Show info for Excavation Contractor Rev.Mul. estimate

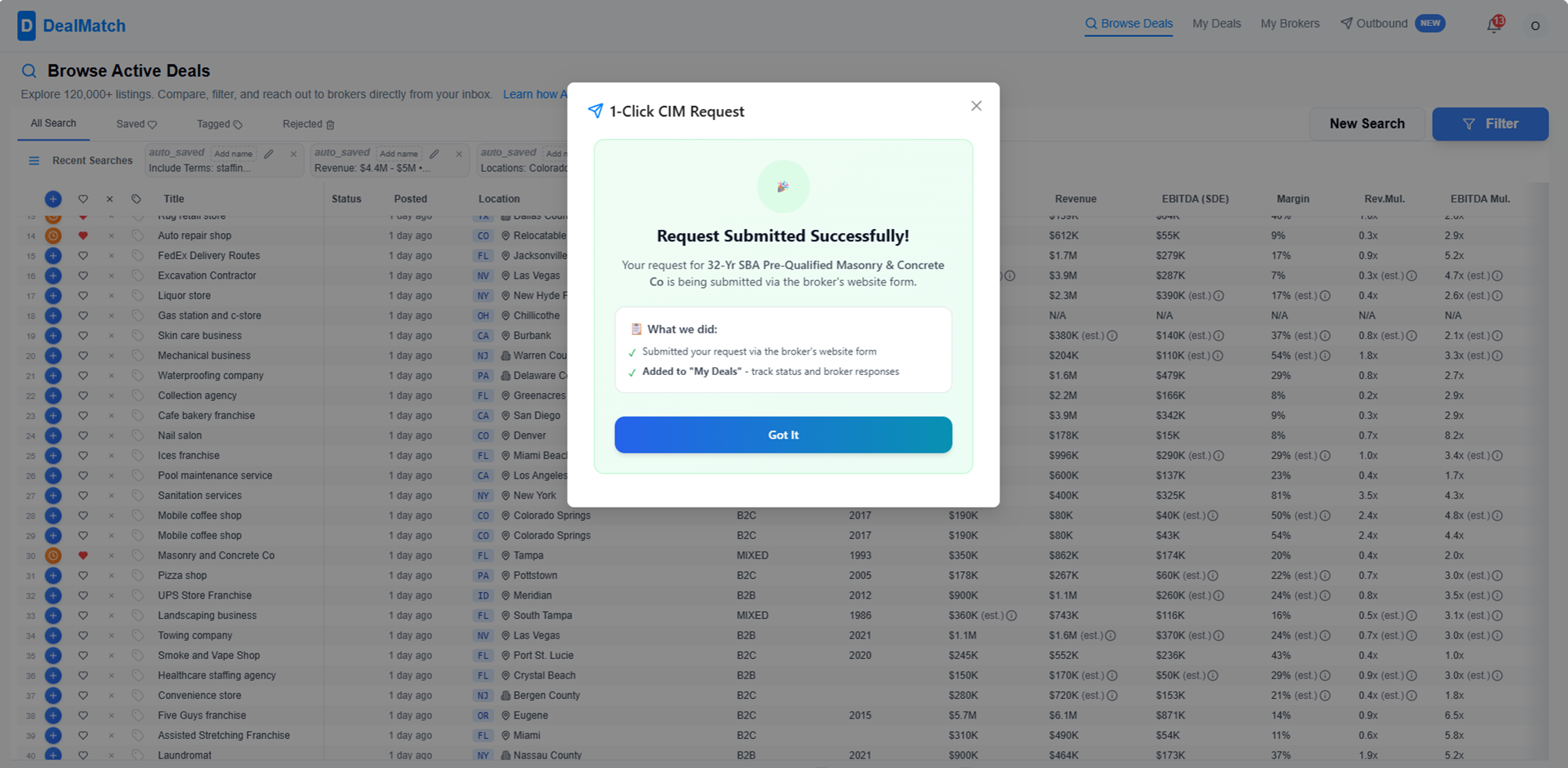click(1411, 275)
